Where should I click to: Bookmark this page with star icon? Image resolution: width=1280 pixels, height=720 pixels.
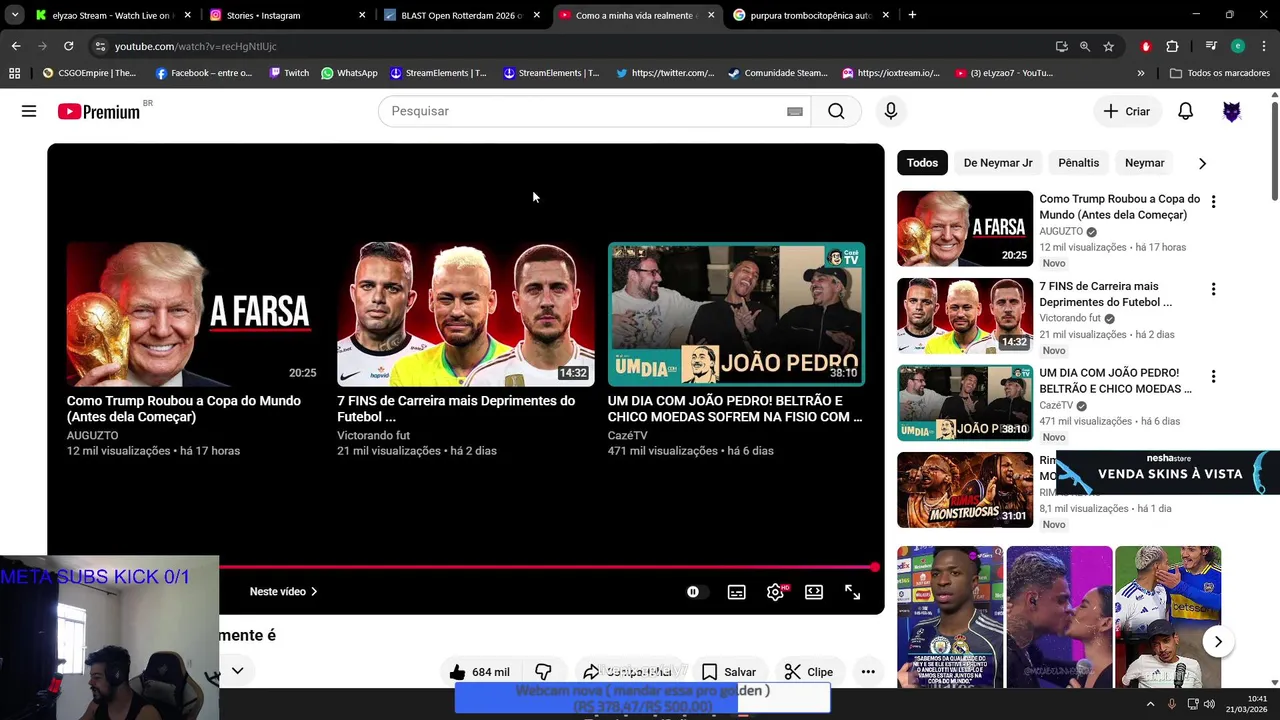pyautogui.click(x=1108, y=46)
